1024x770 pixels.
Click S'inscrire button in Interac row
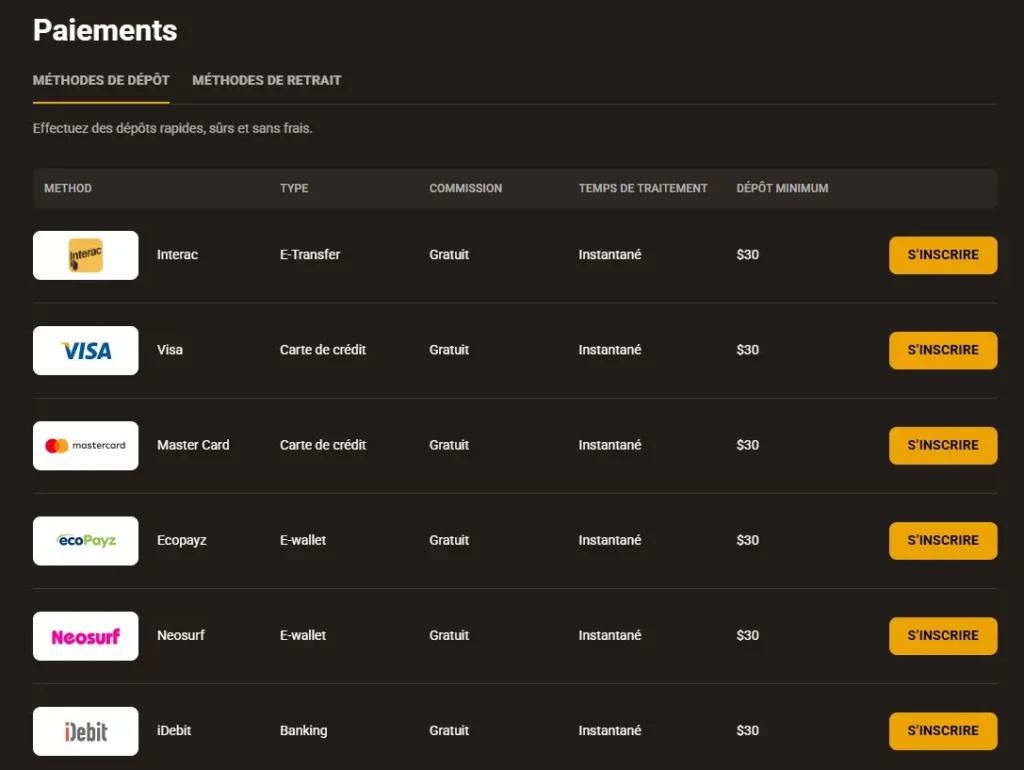943,255
